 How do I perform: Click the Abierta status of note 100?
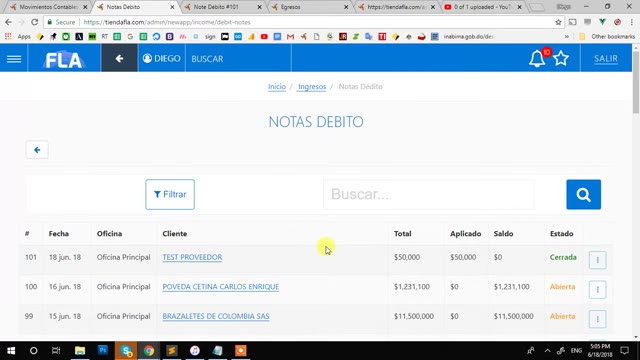(x=562, y=287)
